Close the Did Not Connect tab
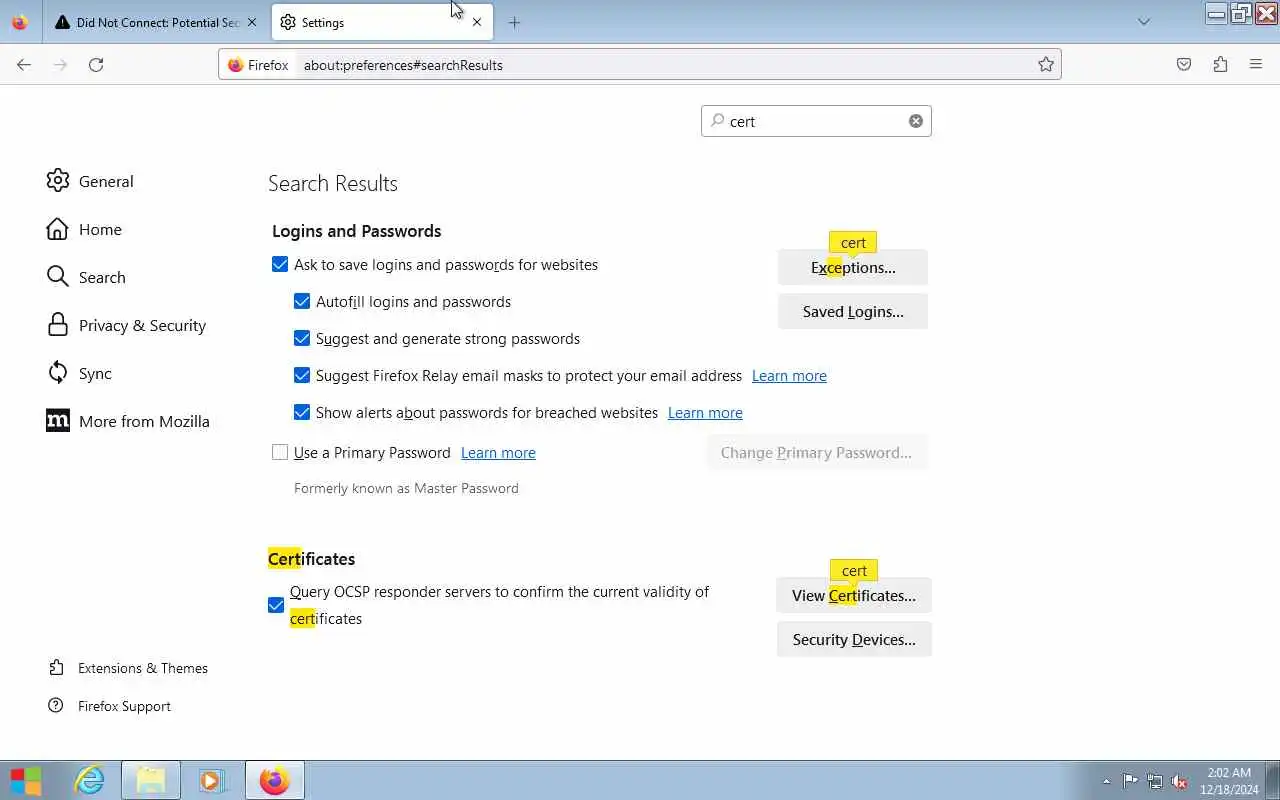 [x=252, y=22]
